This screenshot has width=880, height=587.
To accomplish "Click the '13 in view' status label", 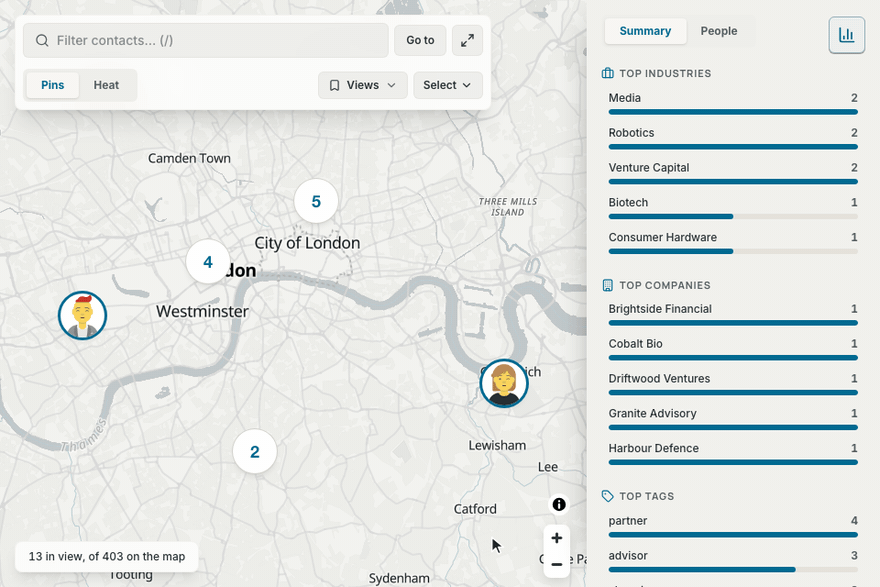I will [x=107, y=557].
